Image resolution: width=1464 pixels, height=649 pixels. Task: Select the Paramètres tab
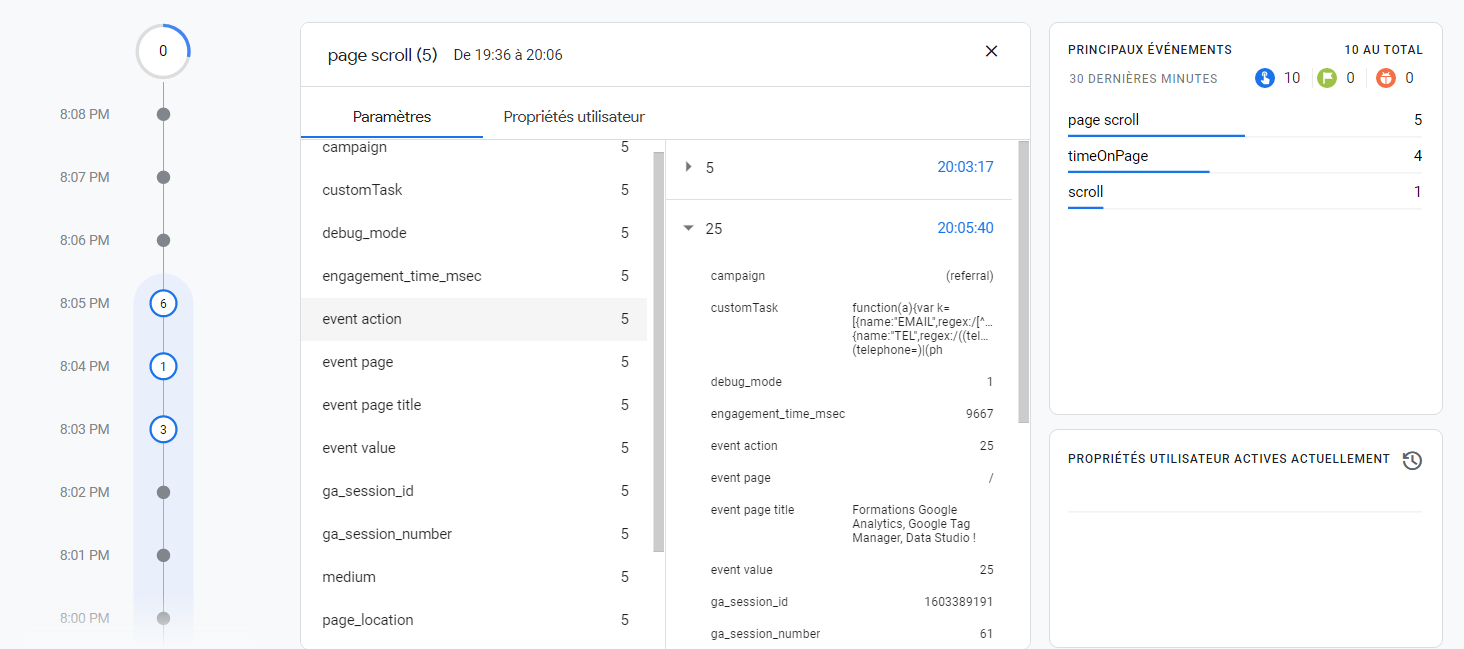tap(392, 117)
